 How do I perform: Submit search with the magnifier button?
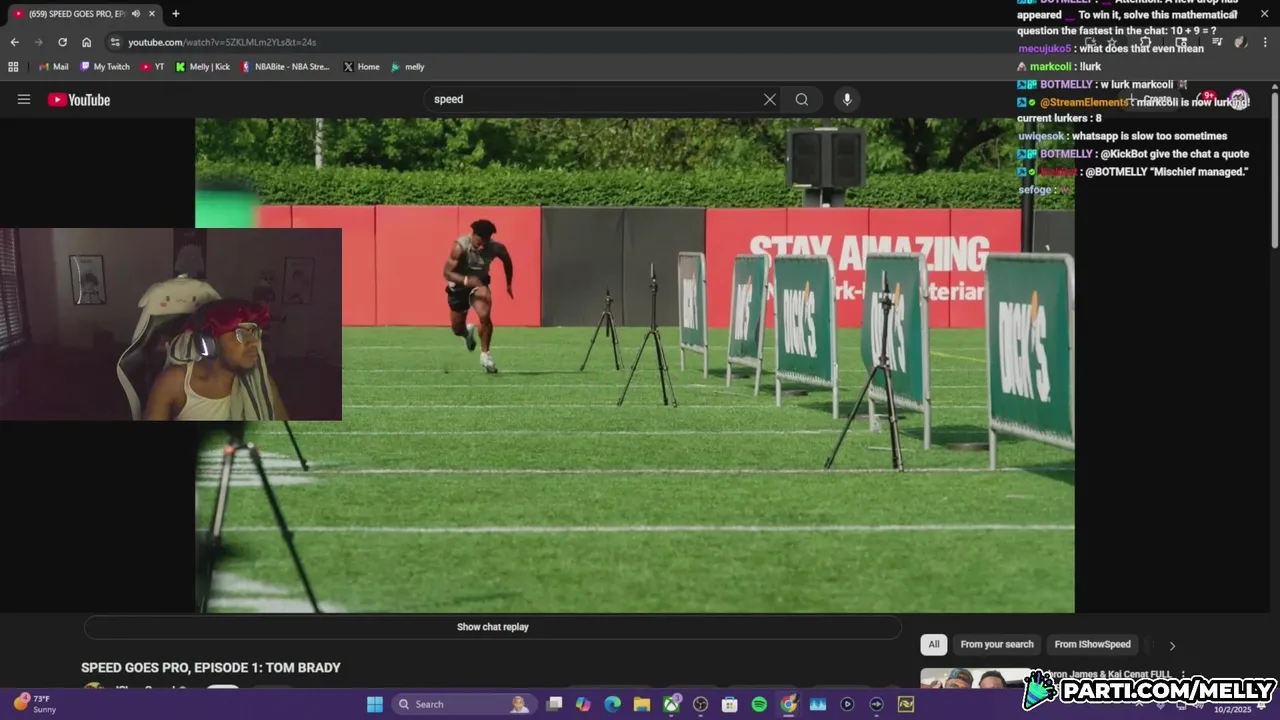pyautogui.click(x=802, y=99)
